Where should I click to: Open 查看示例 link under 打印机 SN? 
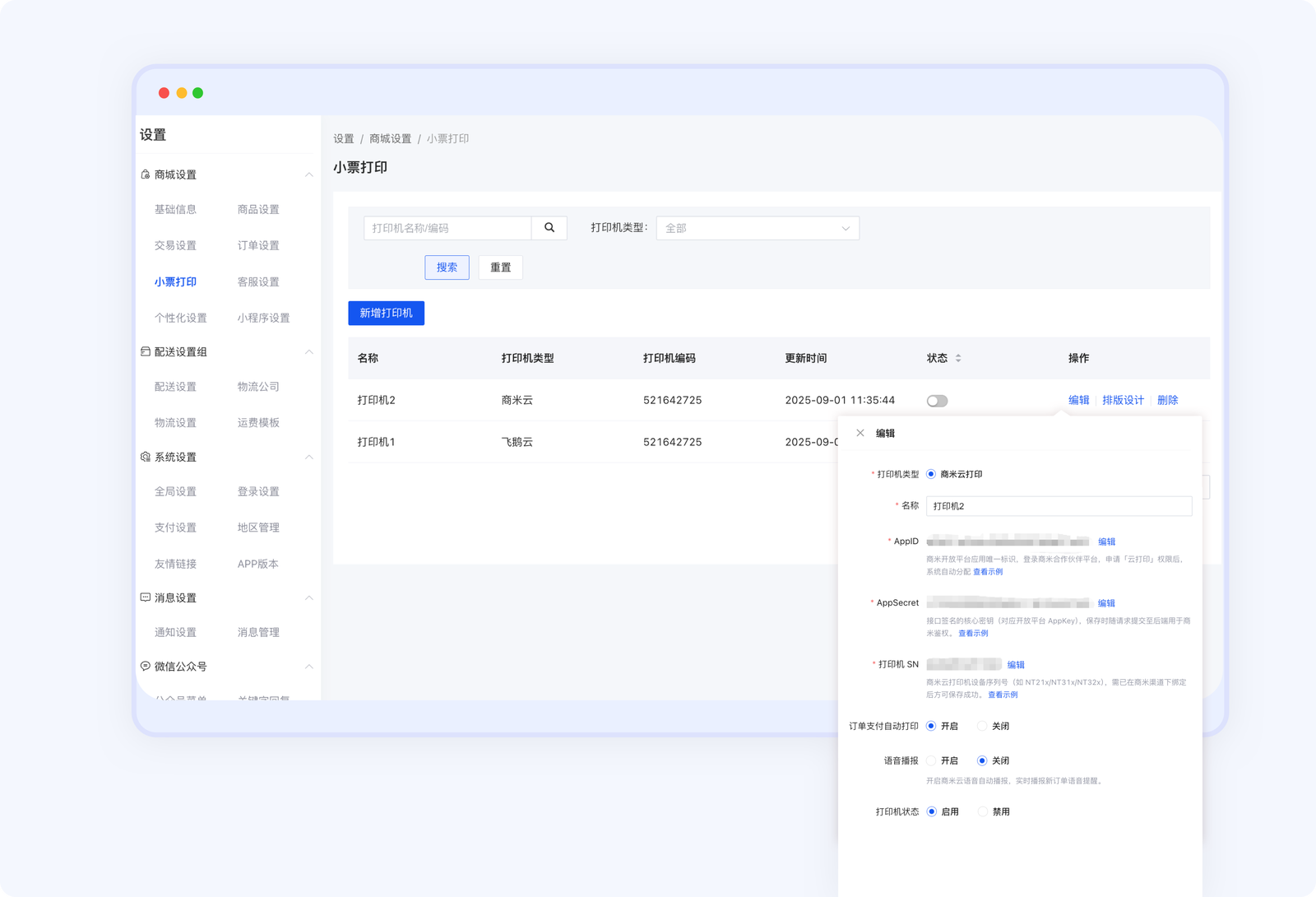[x=1003, y=695]
